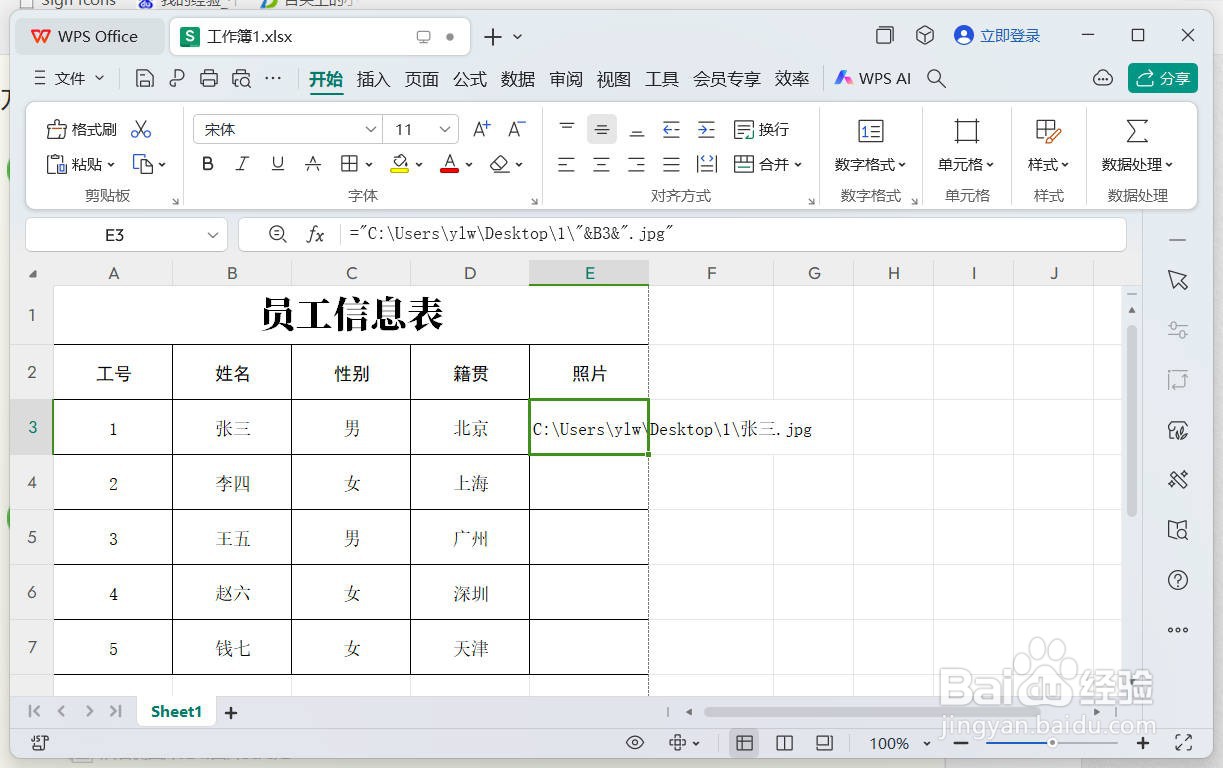Toggle center horizontal alignment
The height and width of the screenshot is (768, 1223).
click(601, 164)
